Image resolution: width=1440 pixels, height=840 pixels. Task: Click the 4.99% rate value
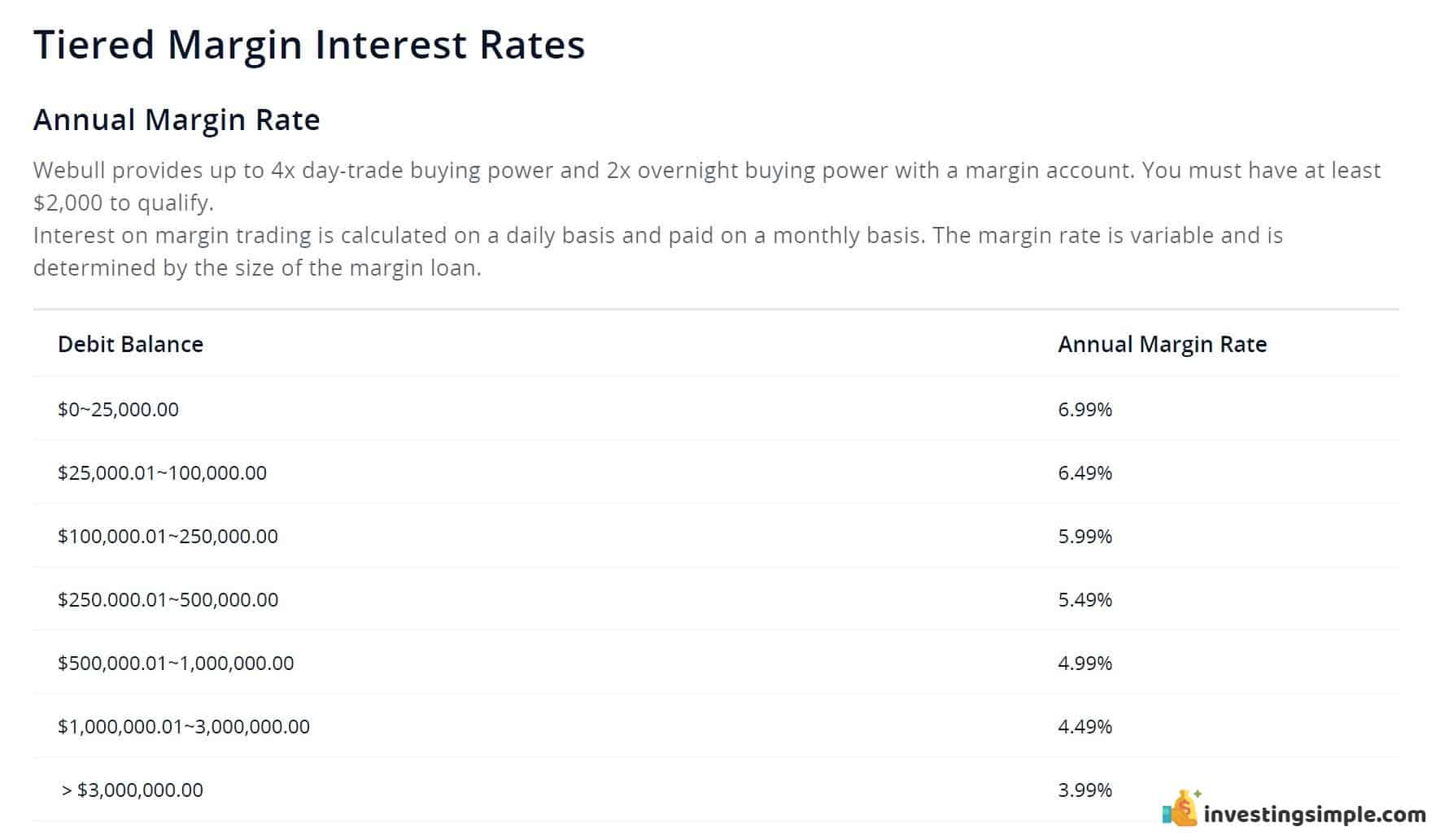(x=1085, y=663)
